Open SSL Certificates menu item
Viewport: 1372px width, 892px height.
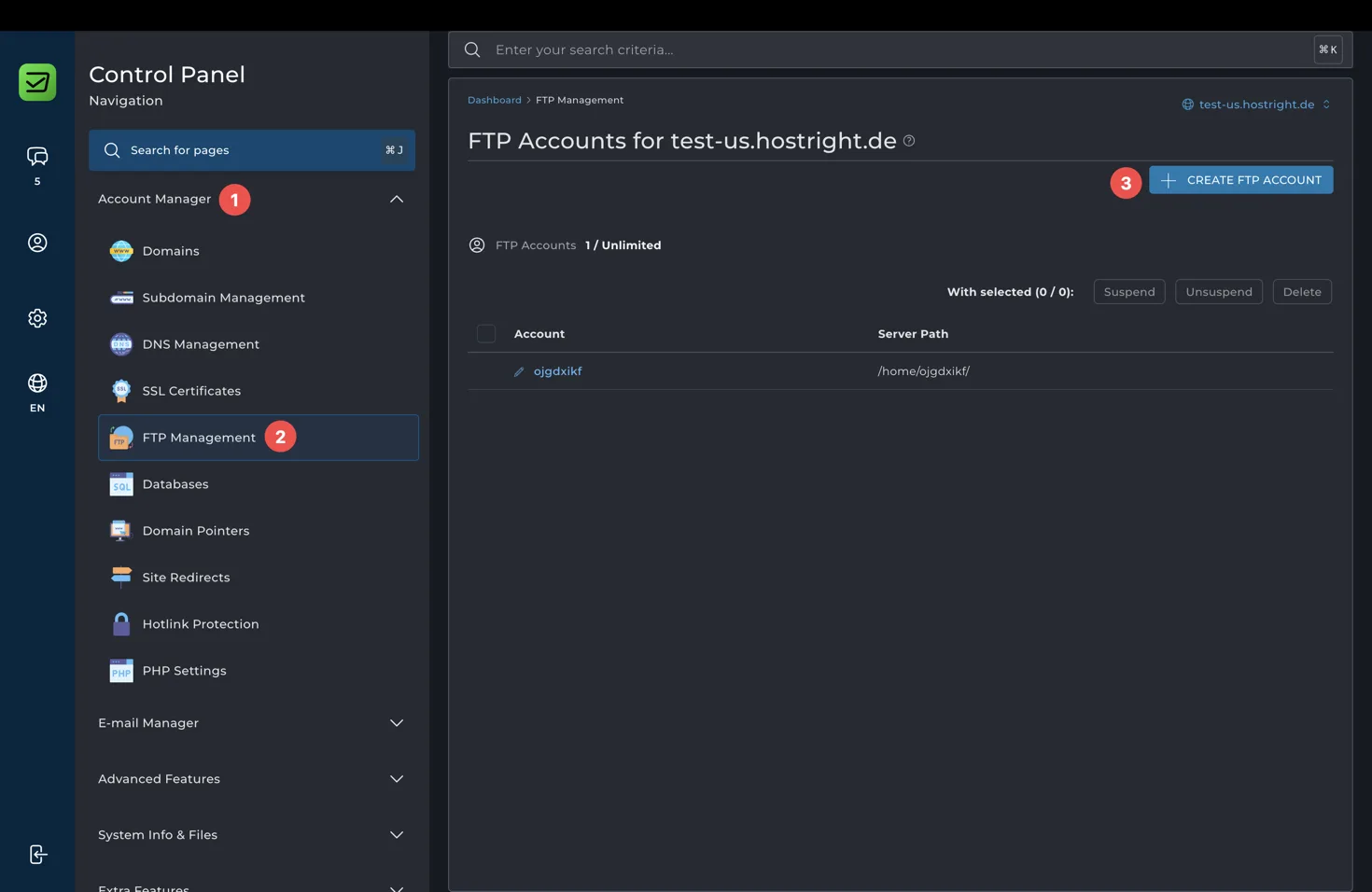point(259,391)
